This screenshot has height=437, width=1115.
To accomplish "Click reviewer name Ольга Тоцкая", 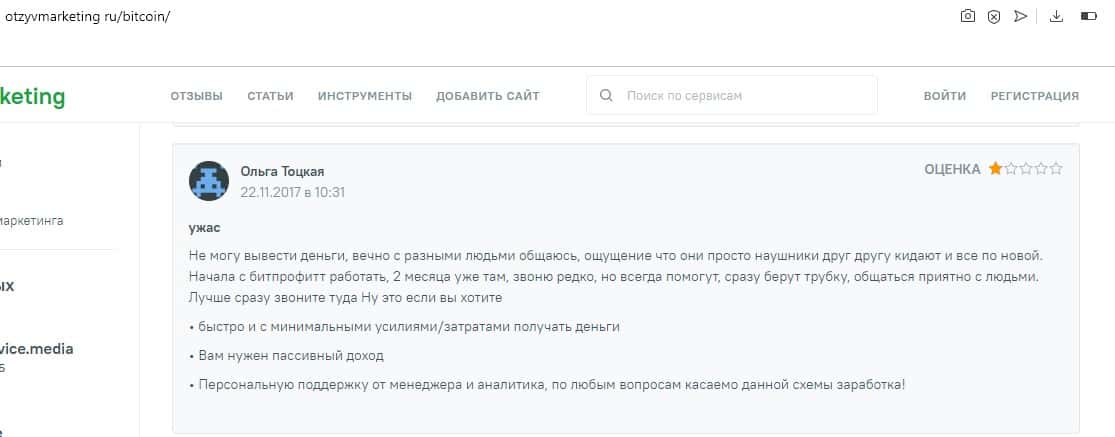I will click(x=282, y=171).
